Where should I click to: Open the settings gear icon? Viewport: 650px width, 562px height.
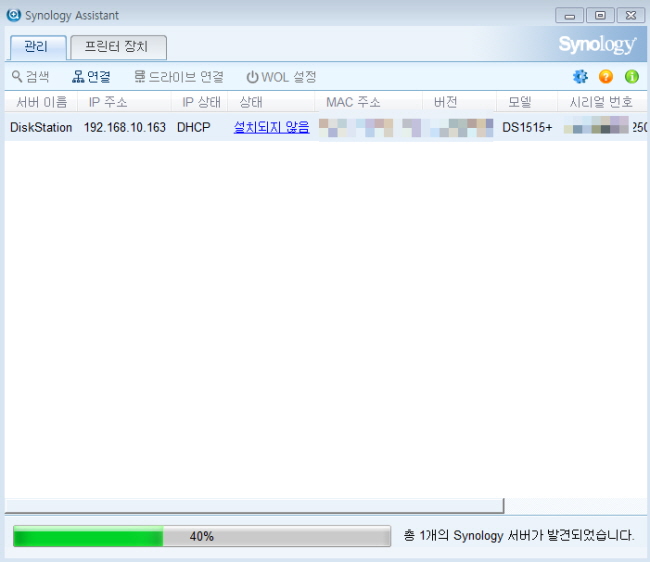[580, 77]
